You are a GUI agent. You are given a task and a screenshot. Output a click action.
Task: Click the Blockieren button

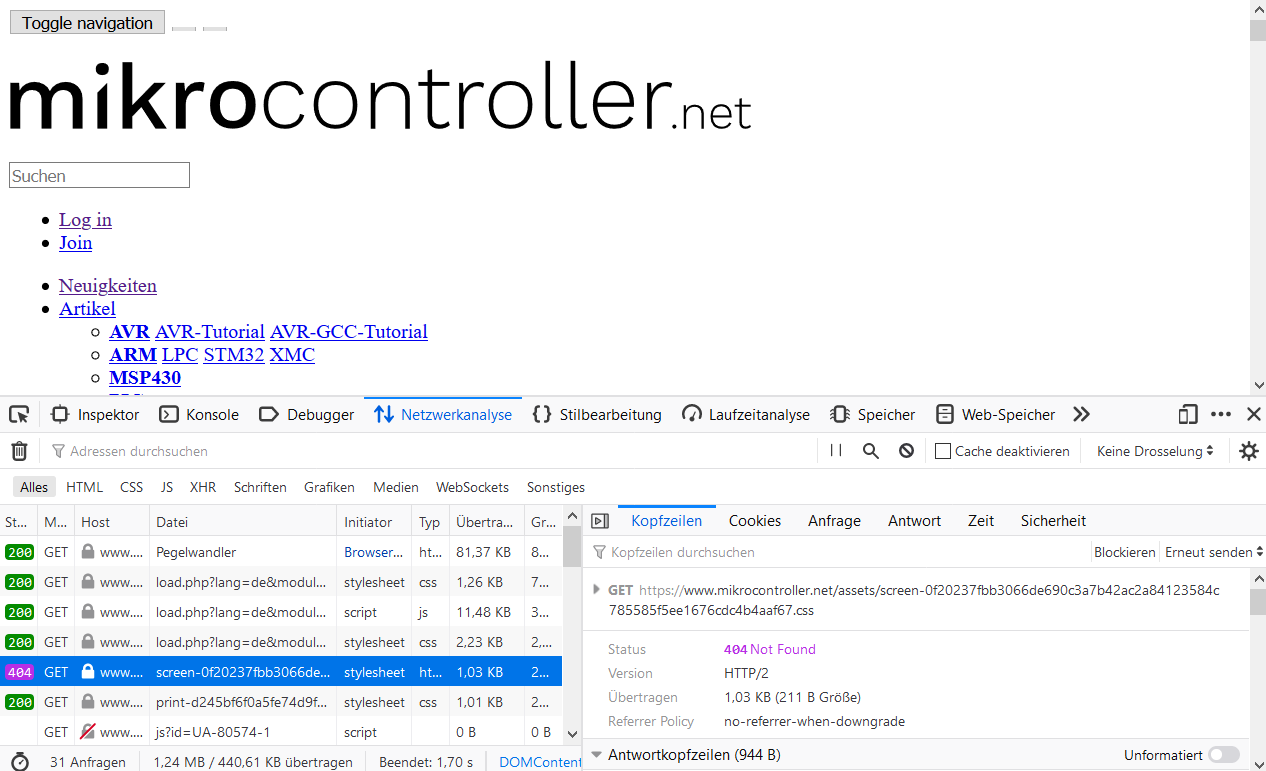point(1125,552)
